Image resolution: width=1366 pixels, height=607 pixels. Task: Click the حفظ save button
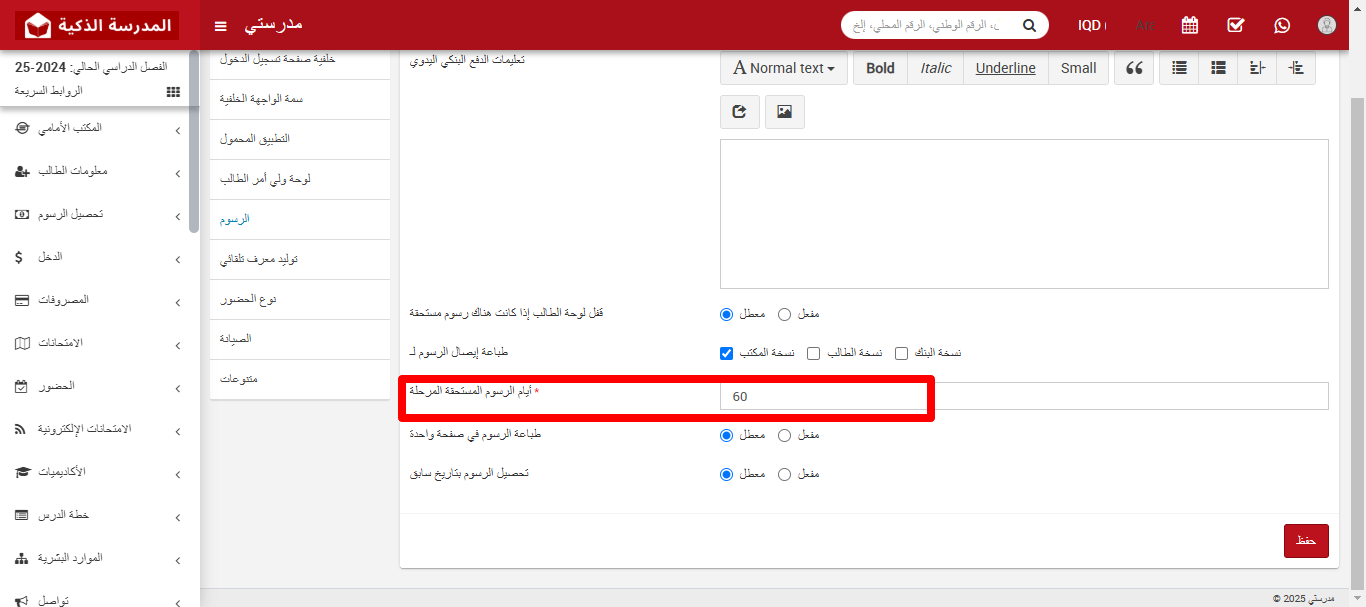pyautogui.click(x=1306, y=540)
